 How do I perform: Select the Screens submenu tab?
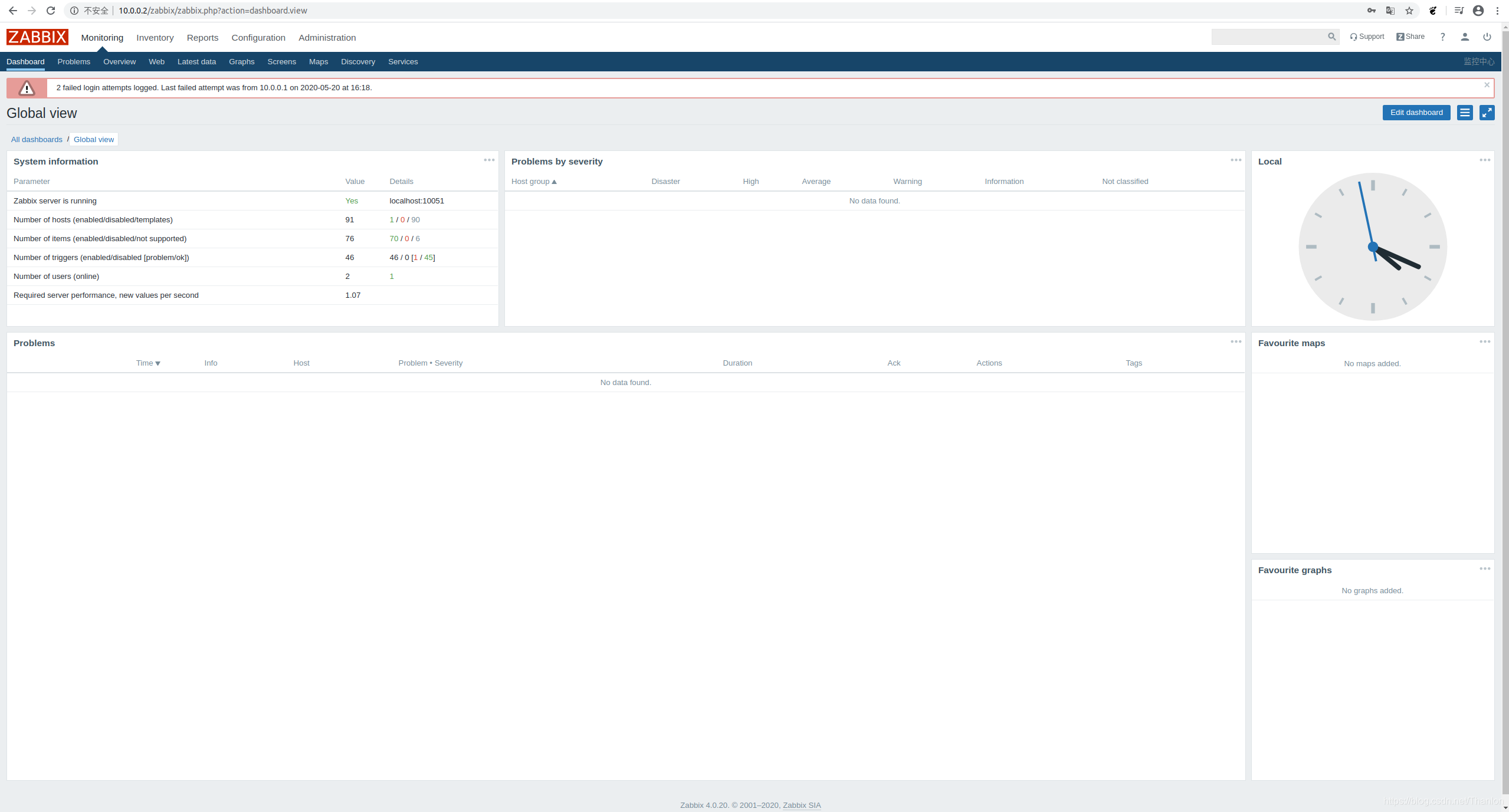281,62
